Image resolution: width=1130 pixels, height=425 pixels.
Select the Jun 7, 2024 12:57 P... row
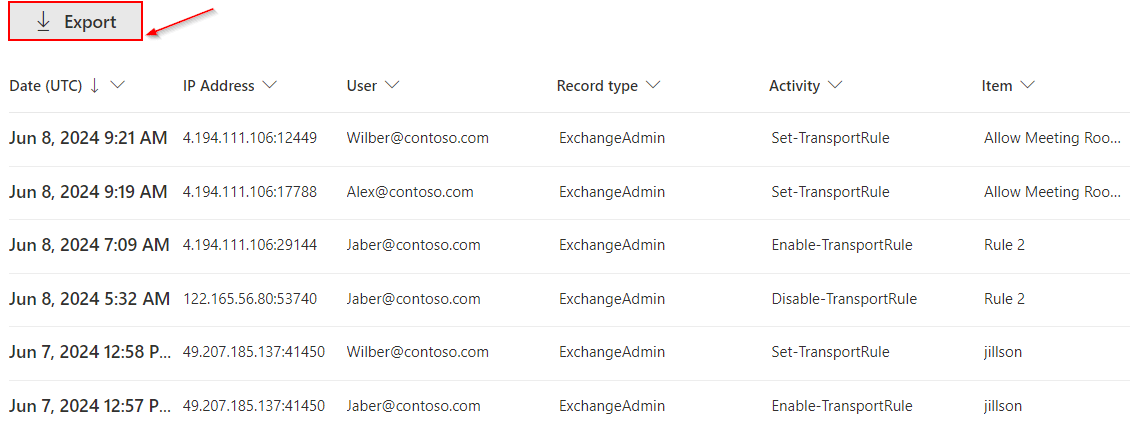coord(90,405)
